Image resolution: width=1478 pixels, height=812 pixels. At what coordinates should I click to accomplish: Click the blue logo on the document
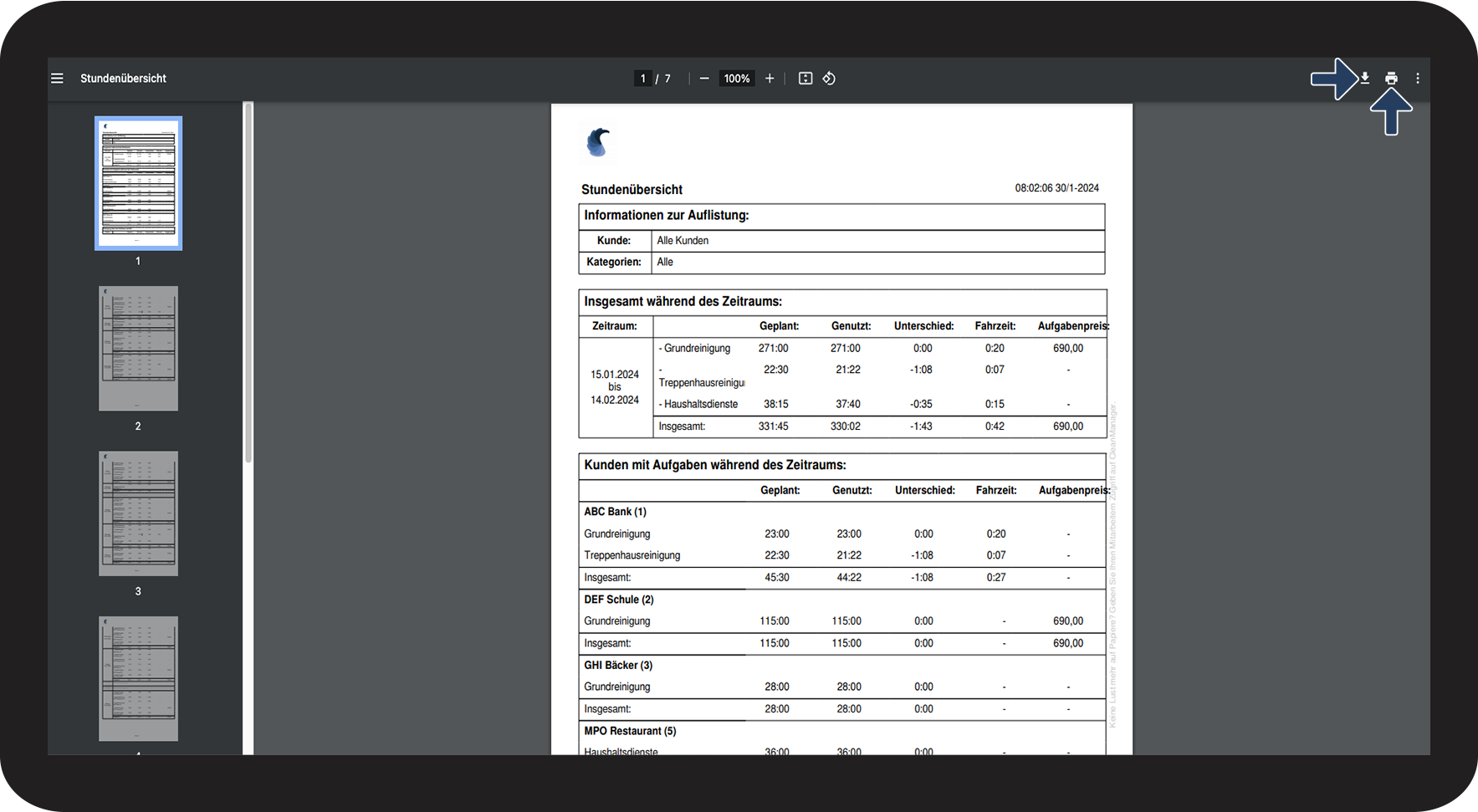[597, 142]
